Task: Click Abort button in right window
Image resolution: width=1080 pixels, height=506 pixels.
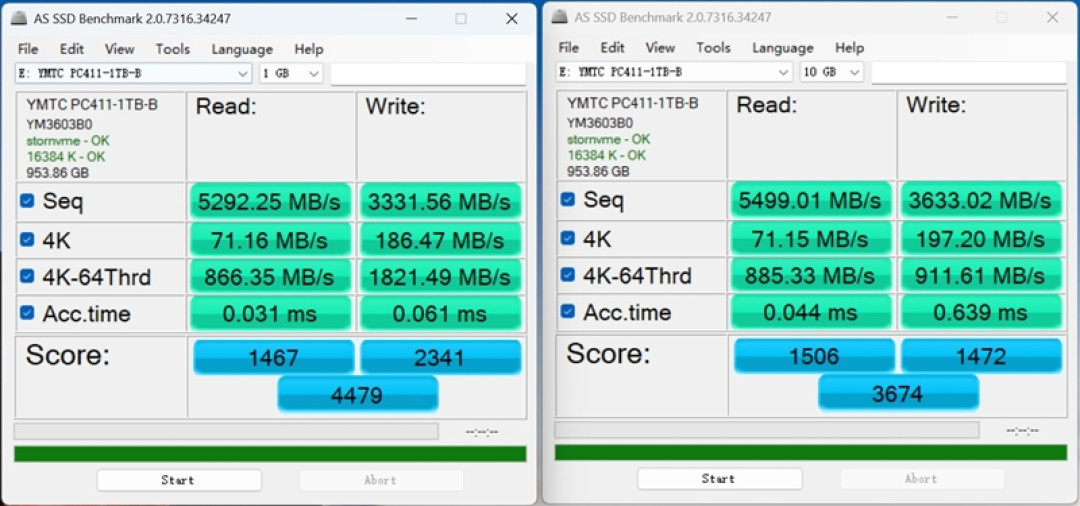Action: coord(922,478)
